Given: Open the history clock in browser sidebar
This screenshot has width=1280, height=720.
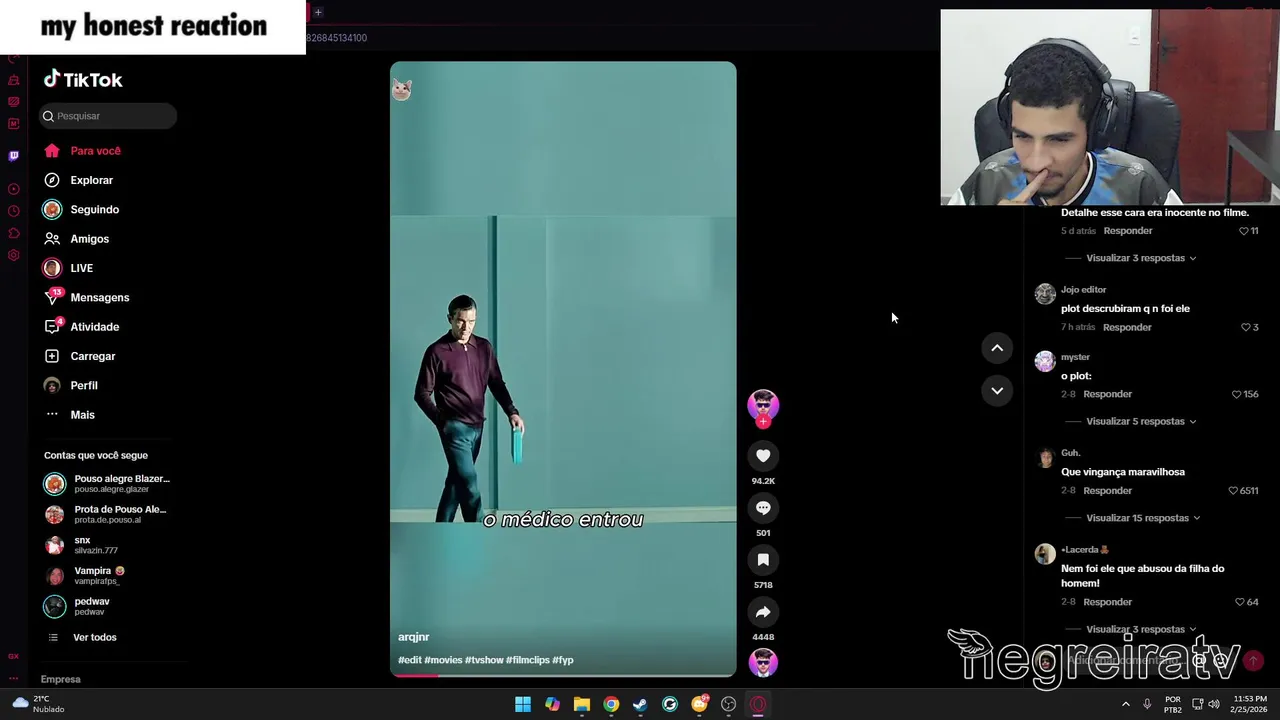Looking at the screenshot, I should (x=14, y=211).
